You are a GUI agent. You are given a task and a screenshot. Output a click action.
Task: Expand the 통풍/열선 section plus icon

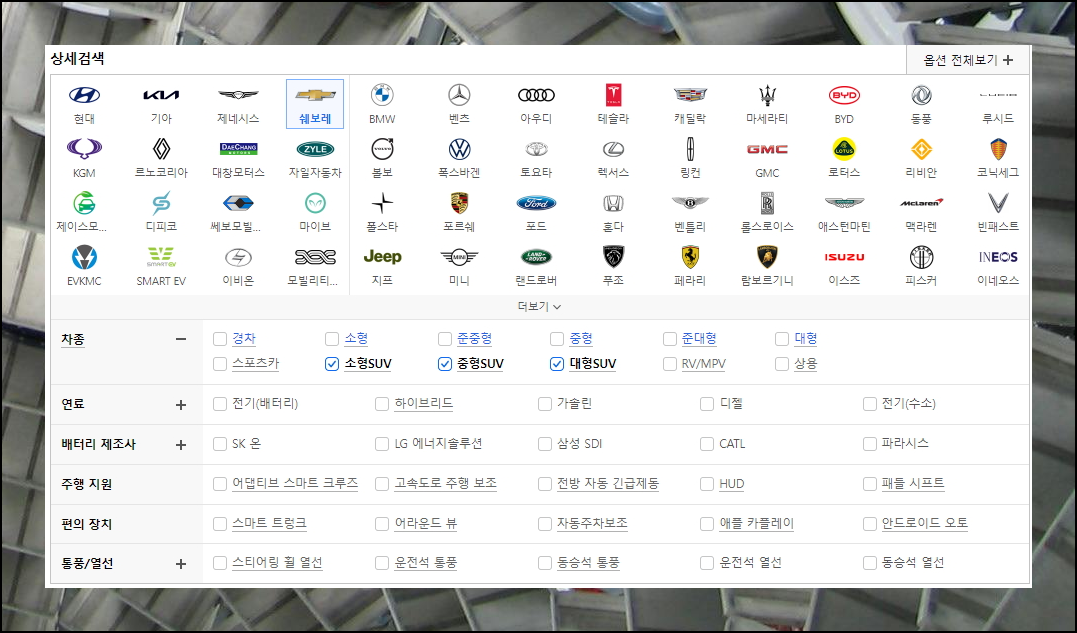point(181,564)
